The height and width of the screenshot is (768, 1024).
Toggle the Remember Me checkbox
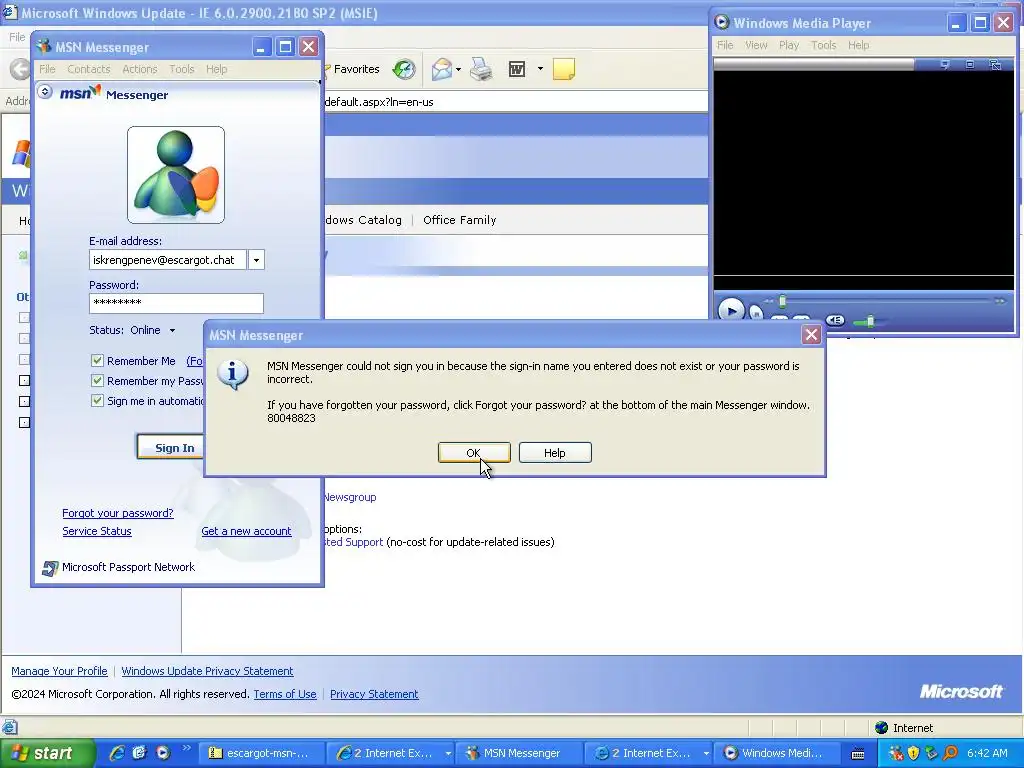coord(97,360)
